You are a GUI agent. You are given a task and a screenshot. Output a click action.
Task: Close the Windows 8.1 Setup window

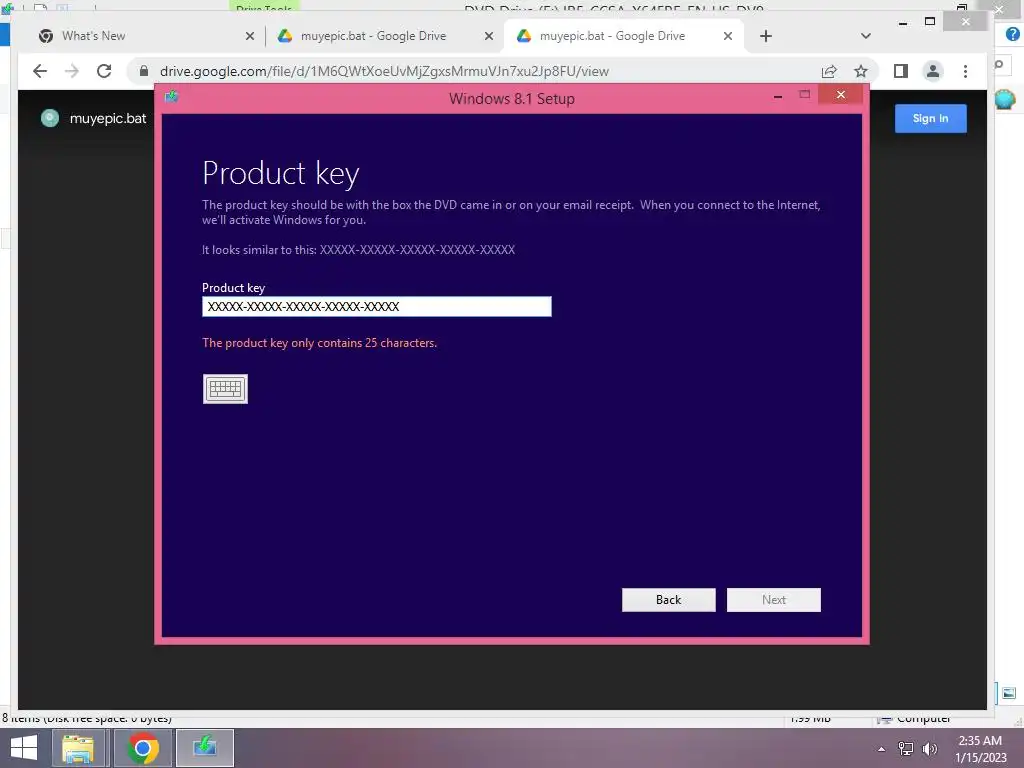(x=840, y=95)
